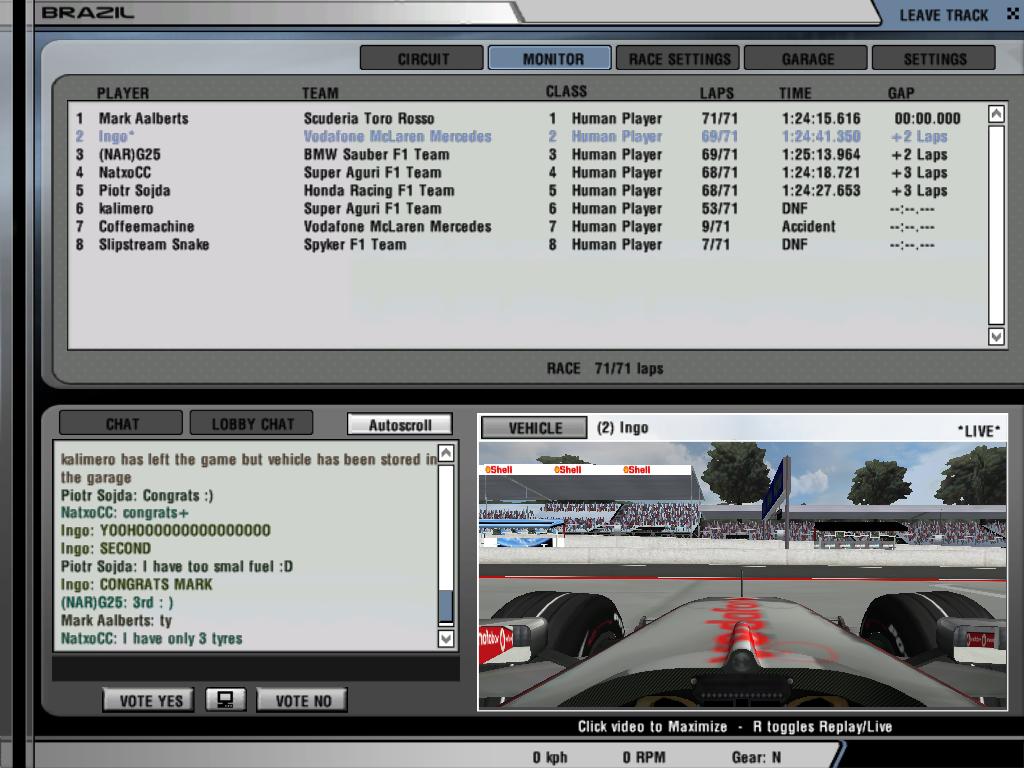The height and width of the screenshot is (768, 1024).
Task: Toggle Autoscroll in chat panel
Action: tap(400, 424)
